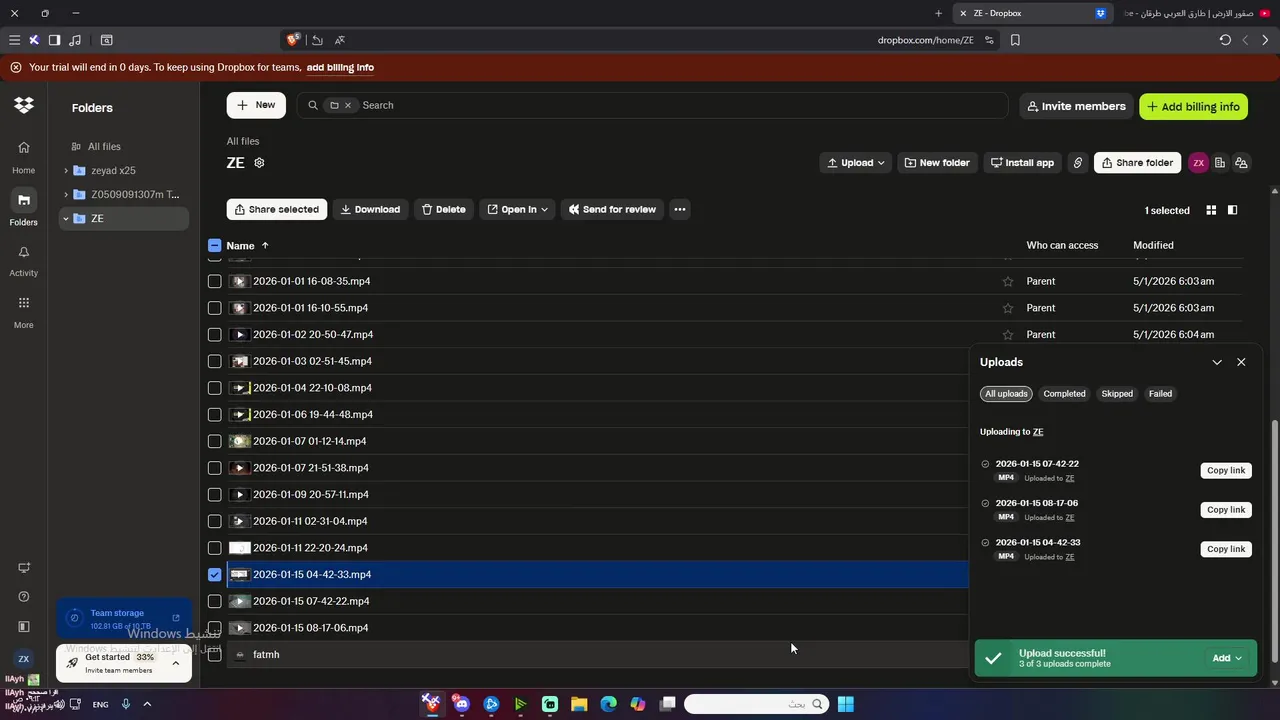This screenshot has height=720, width=1280.
Task: Bookmark this page in the address bar
Action: [1015, 40]
